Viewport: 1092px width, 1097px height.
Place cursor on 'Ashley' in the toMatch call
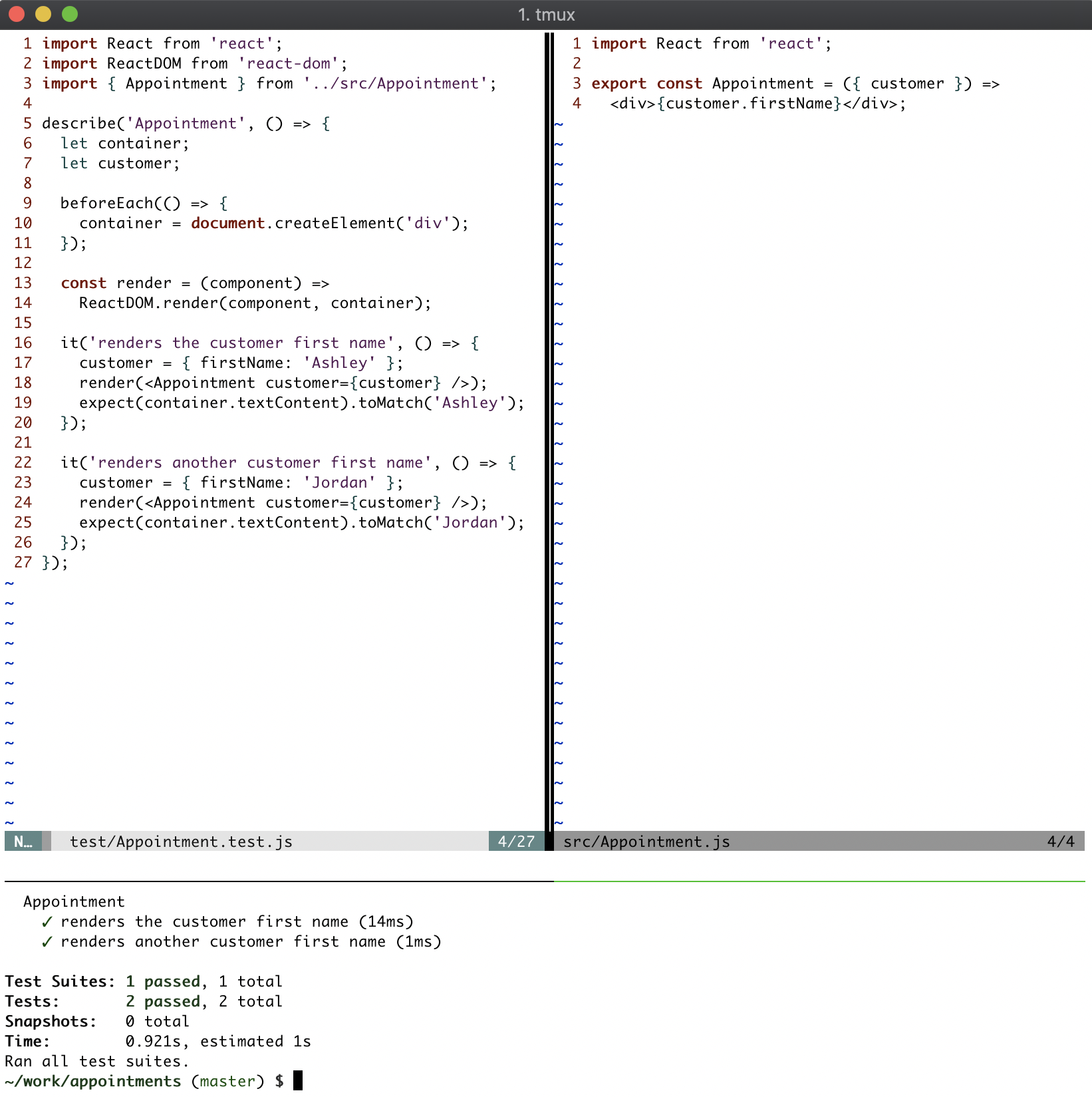click(470, 403)
